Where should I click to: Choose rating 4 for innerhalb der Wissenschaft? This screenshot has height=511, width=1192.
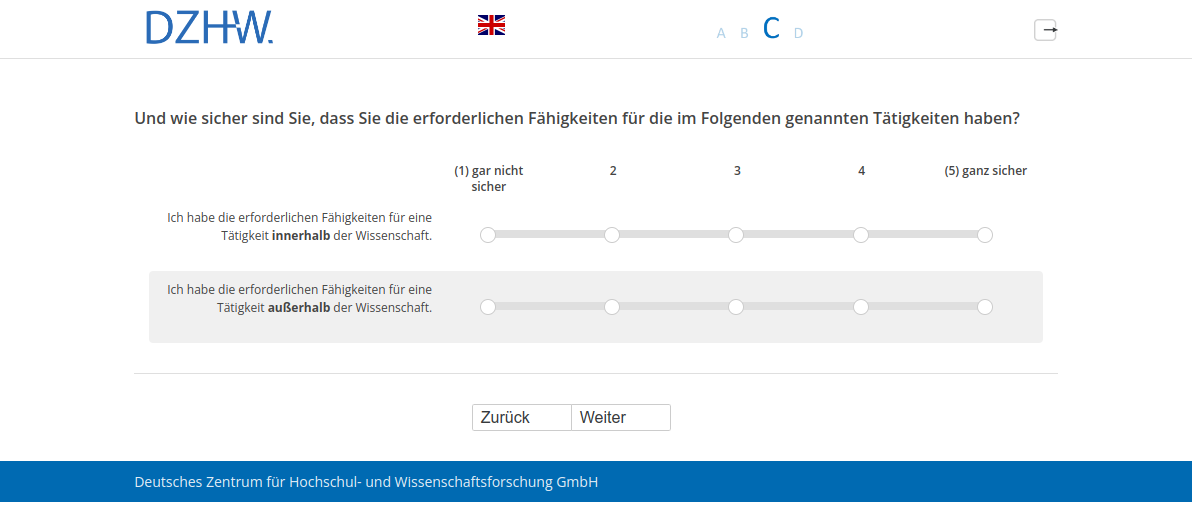(861, 235)
